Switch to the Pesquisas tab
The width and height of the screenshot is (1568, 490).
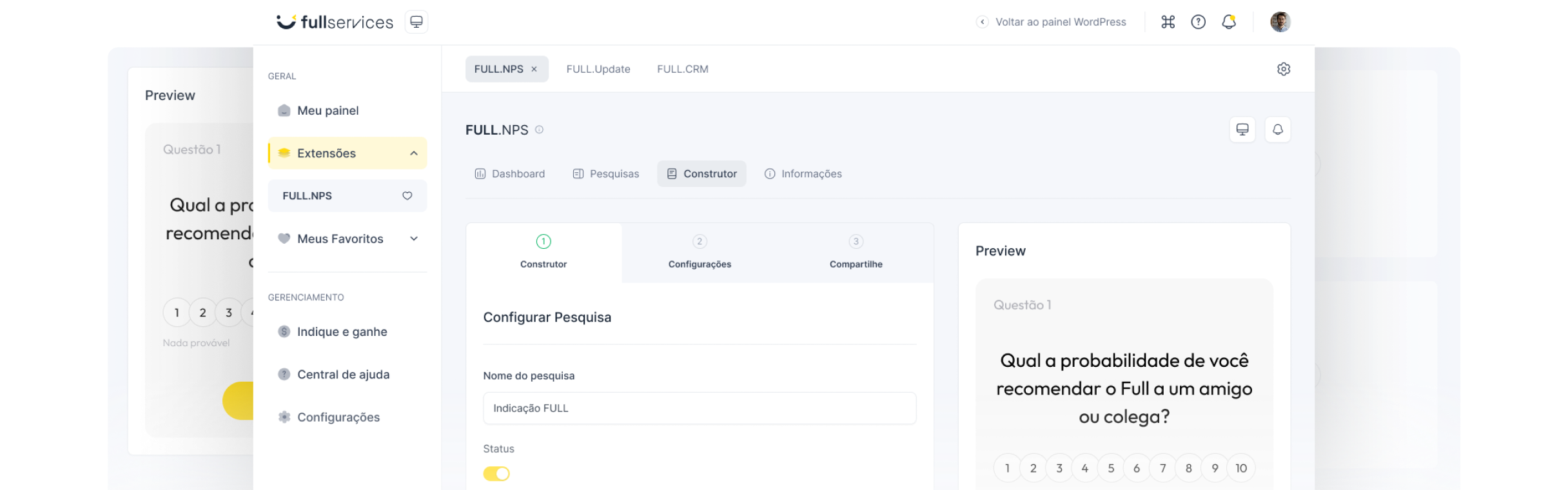(605, 174)
